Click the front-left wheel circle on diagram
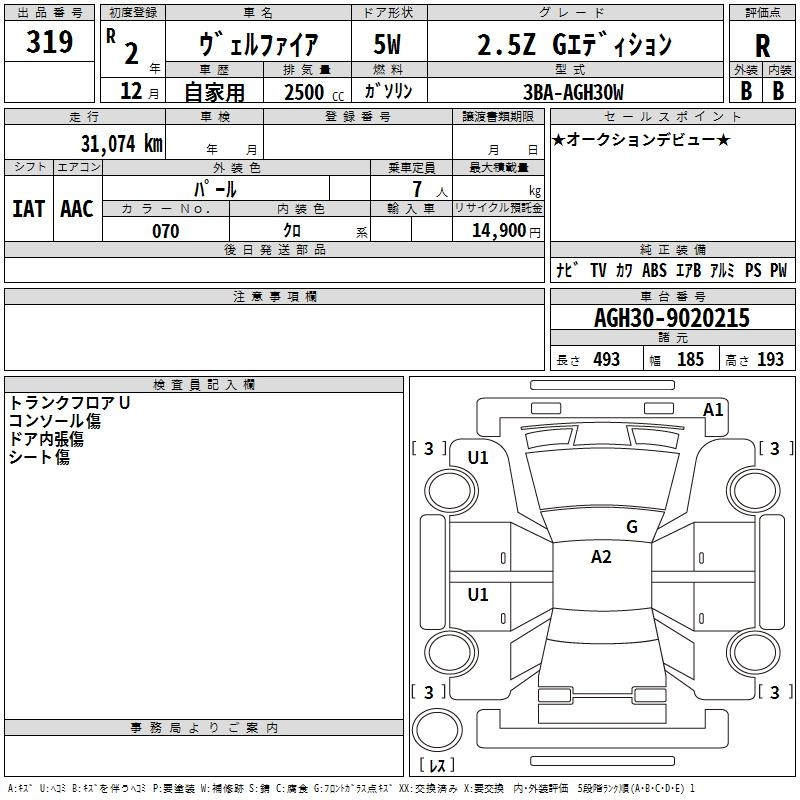The height and width of the screenshot is (800, 800). coord(451,491)
